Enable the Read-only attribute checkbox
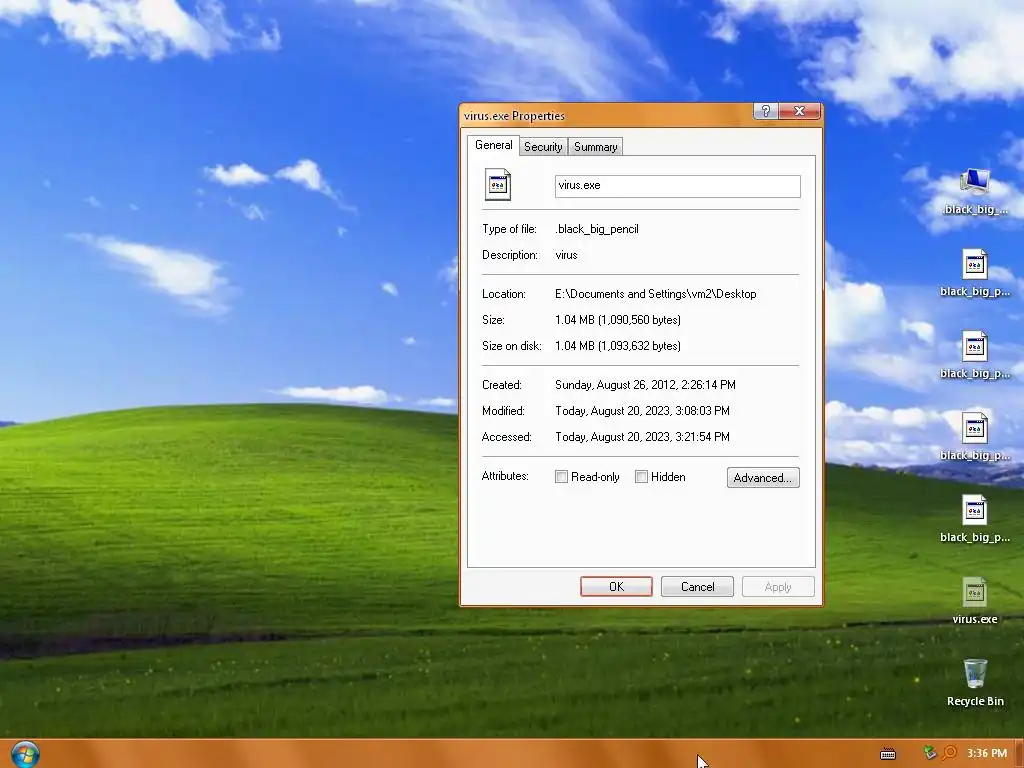The width and height of the screenshot is (1024, 768). (561, 477)
